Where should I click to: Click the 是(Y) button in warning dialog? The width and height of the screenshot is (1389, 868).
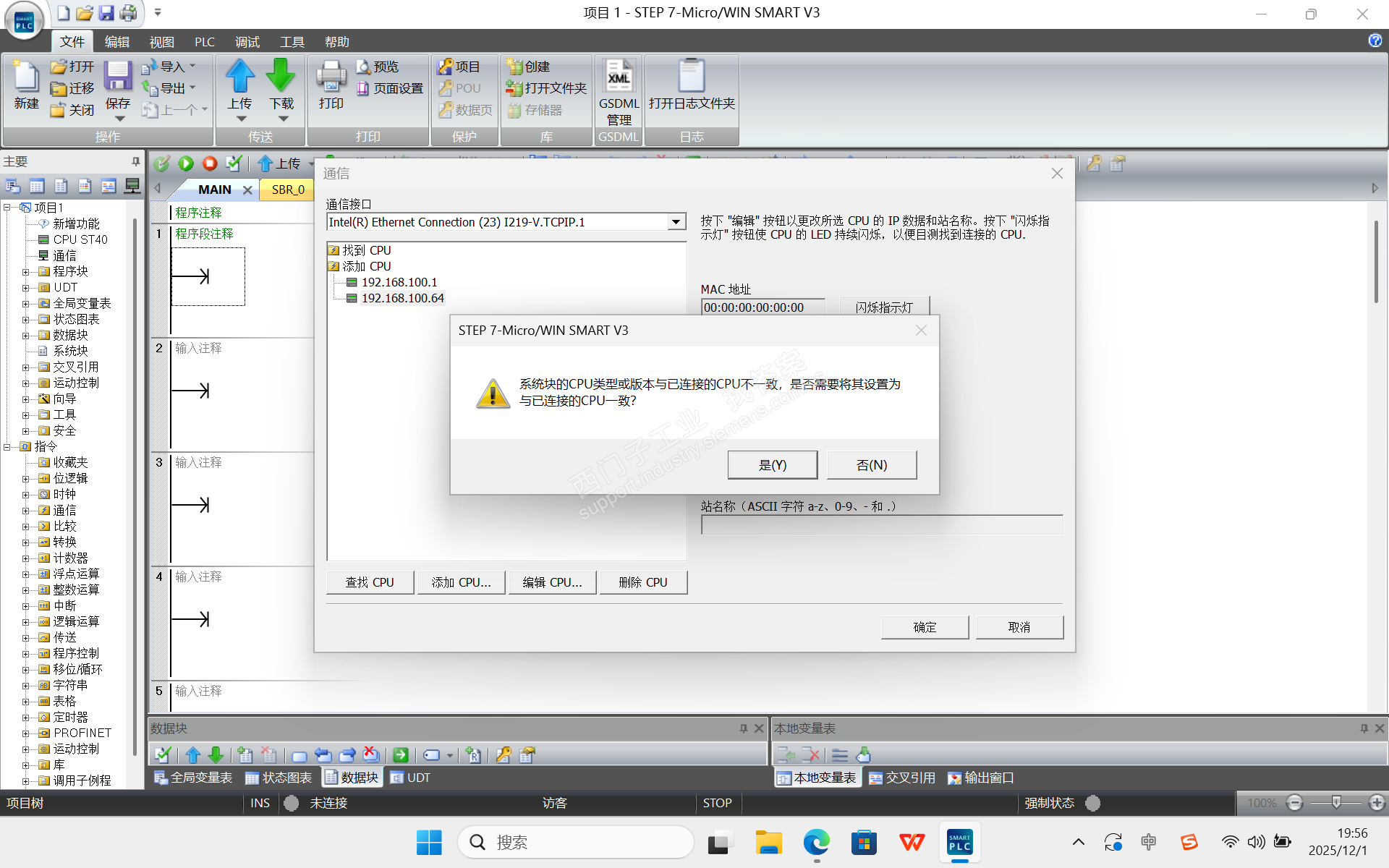coord(772,465)
